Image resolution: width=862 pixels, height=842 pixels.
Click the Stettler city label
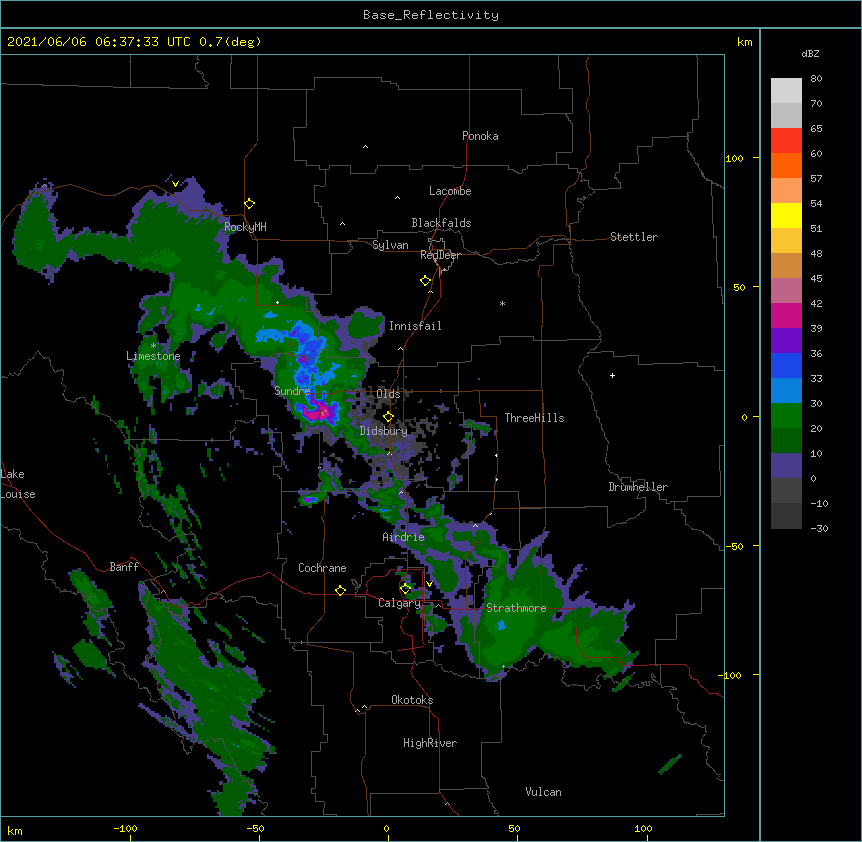(634, 237)
